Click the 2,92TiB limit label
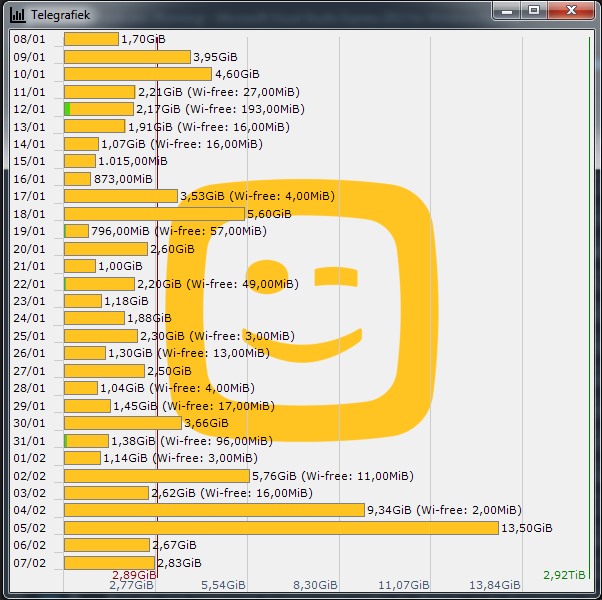This screenshot has height=600, width=602. (x=564, y=575)
